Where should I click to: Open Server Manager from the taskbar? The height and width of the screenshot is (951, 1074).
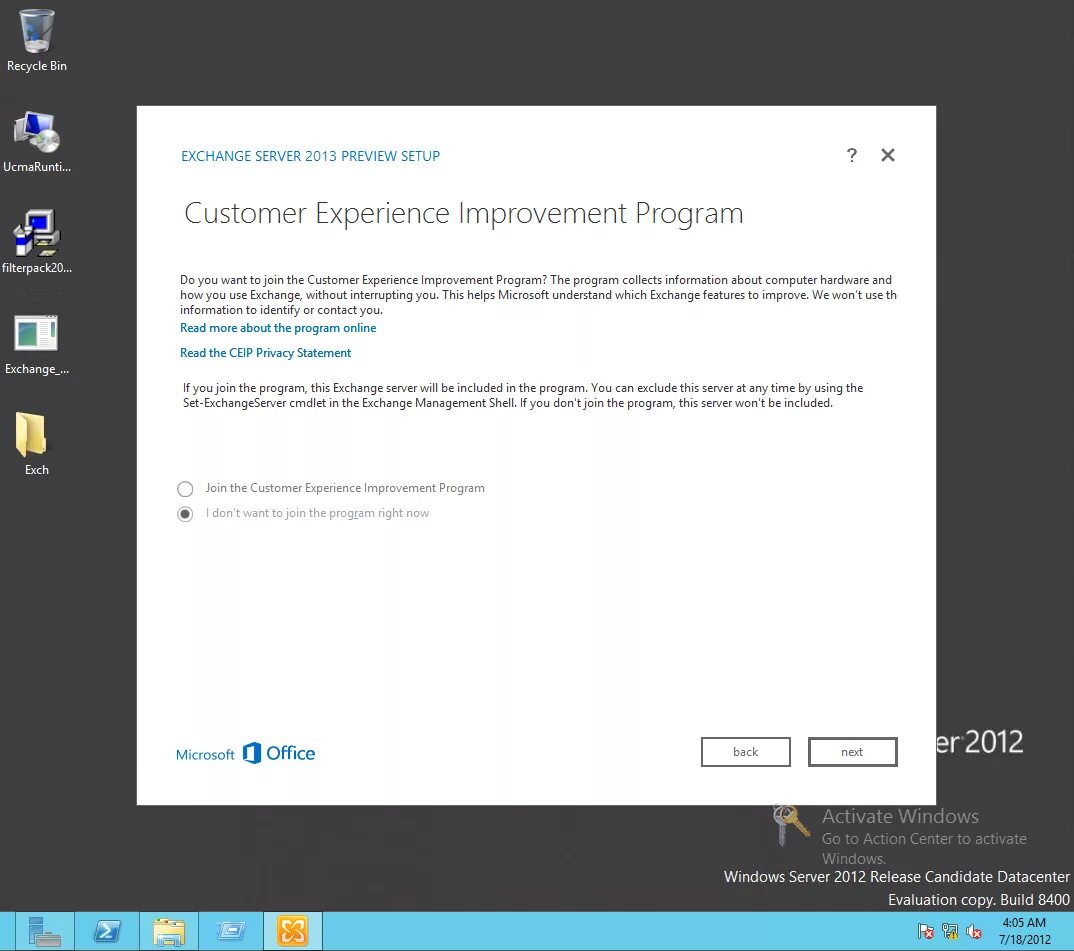click(x=45, y=931)
